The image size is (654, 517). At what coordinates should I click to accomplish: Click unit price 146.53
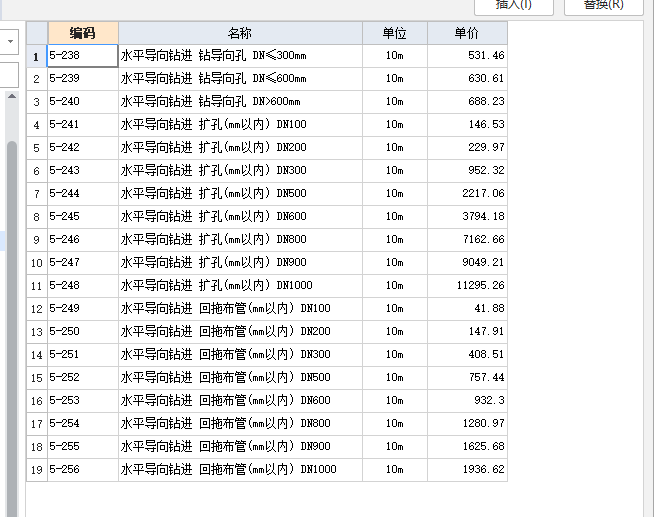(468, 125)
